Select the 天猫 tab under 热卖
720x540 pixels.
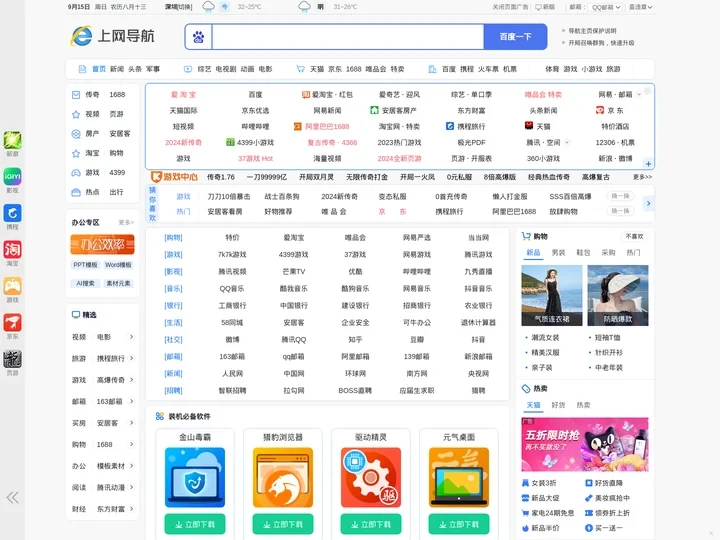click(533, 405)
